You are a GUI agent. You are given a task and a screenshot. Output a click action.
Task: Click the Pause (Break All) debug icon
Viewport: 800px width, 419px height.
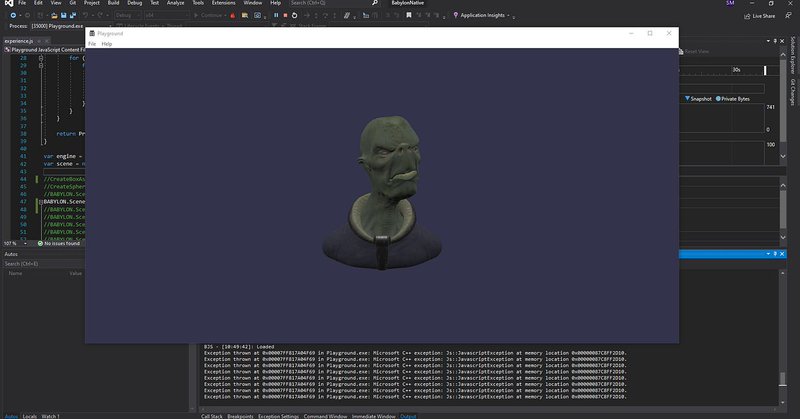click(x=276, y=15)
